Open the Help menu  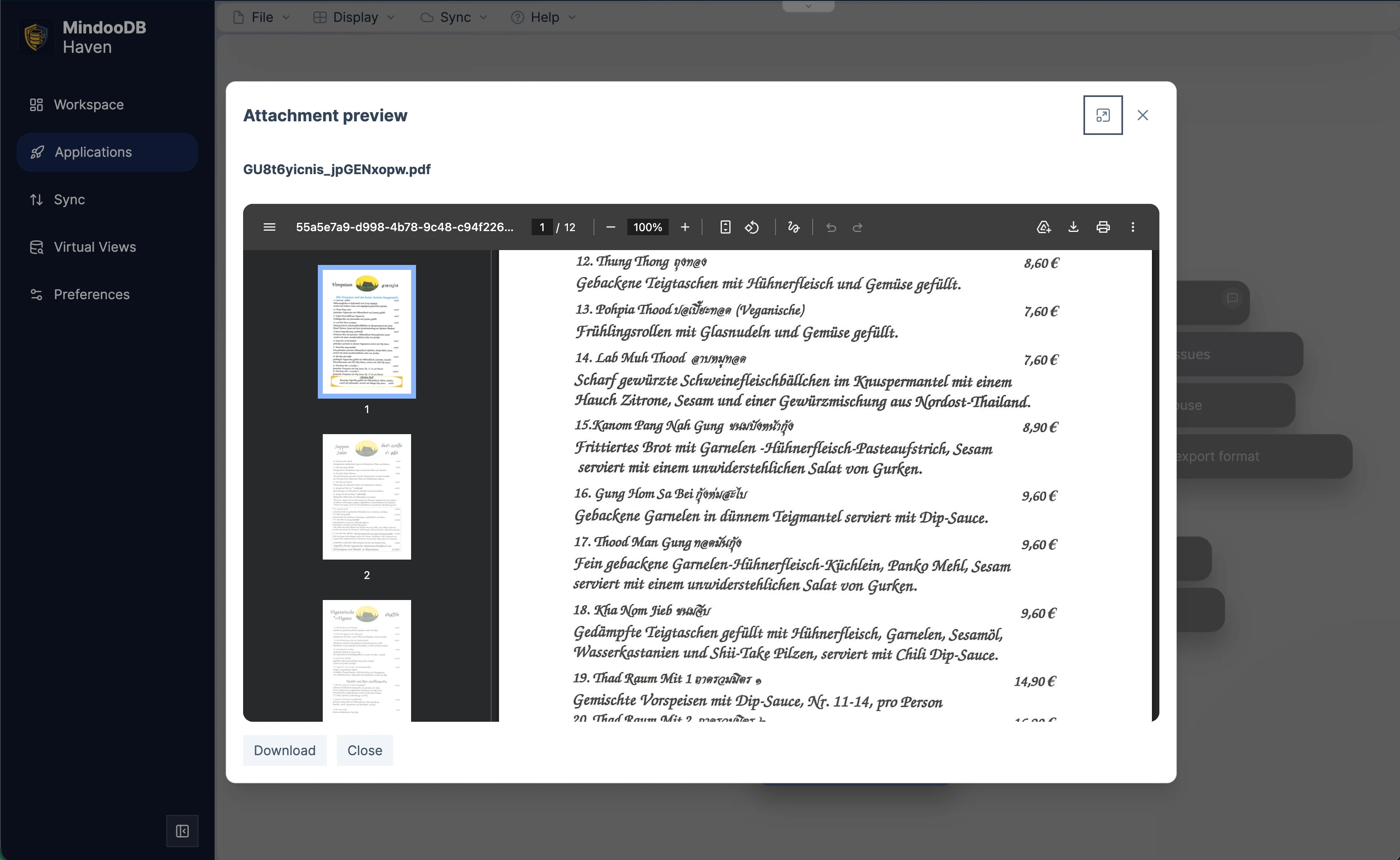pos(542,17)
